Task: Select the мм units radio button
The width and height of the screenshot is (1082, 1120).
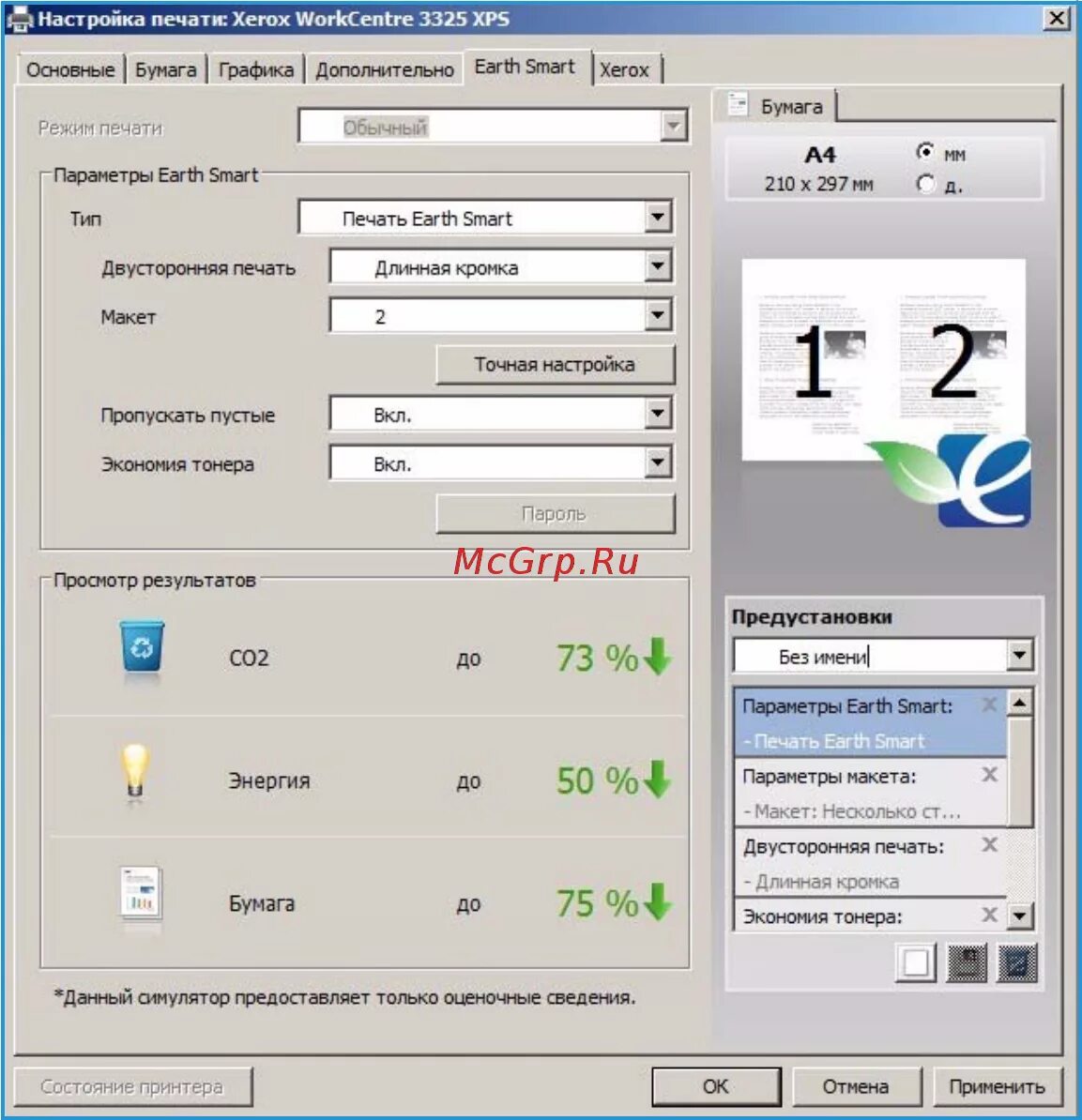Action: [x=925, y=152]
